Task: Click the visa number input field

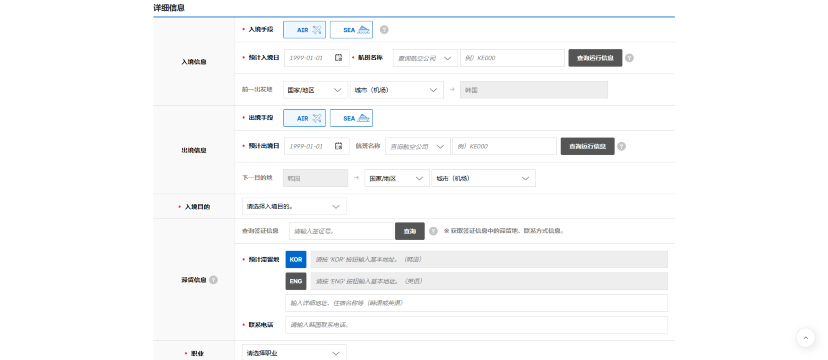Action: pos(342,231)
